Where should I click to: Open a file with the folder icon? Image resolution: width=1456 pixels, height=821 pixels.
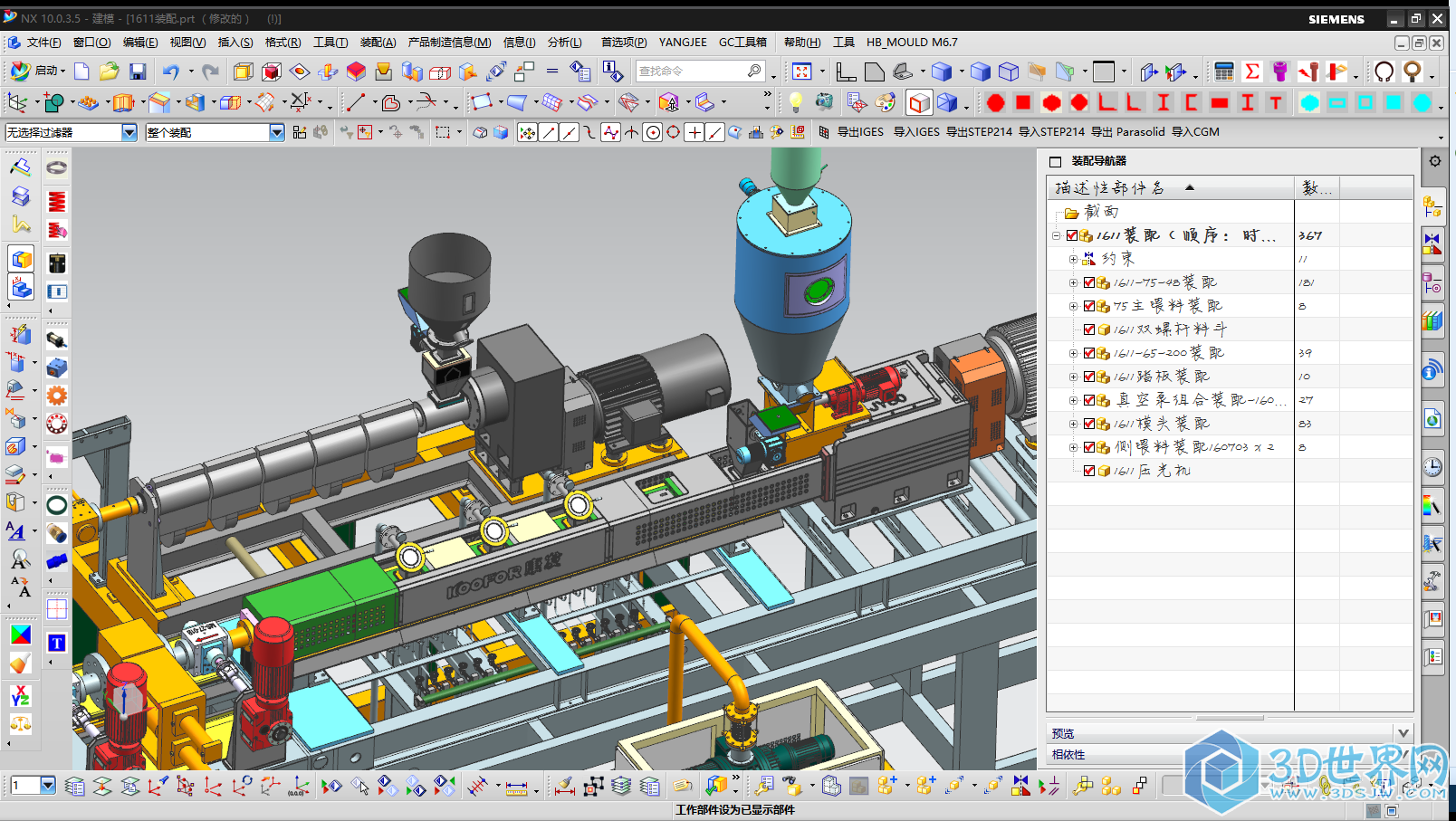110,72
